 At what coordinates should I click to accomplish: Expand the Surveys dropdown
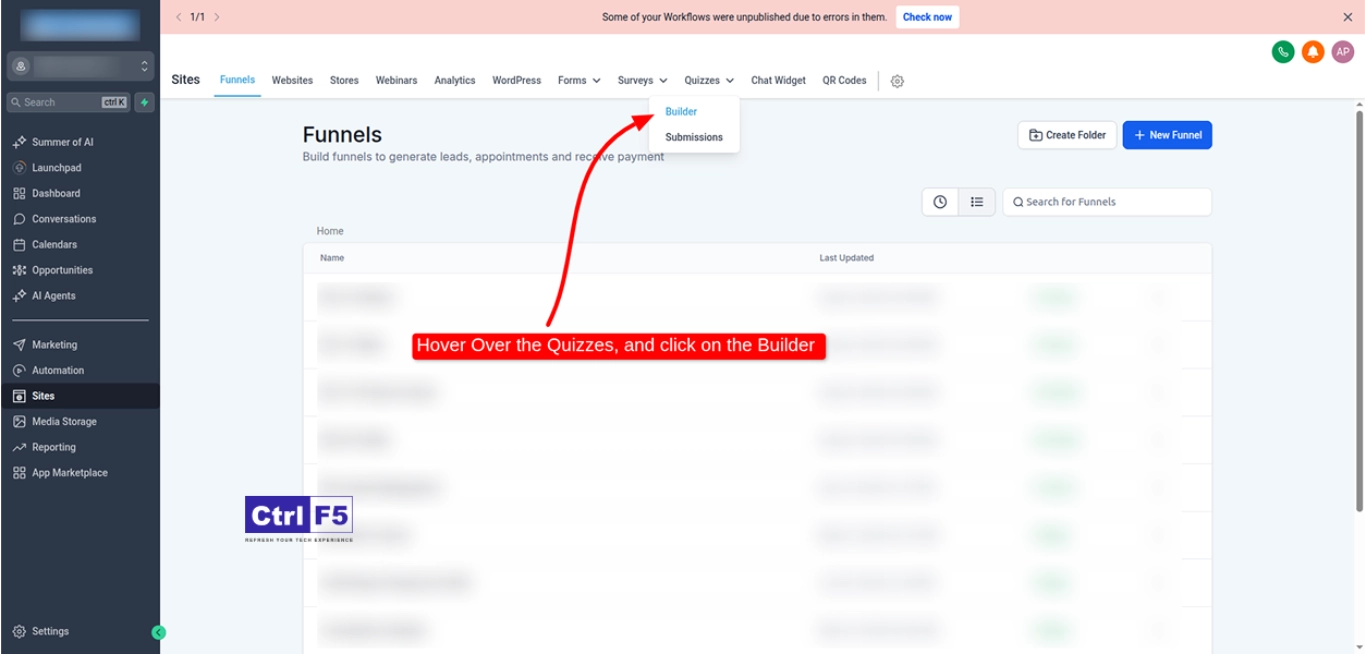point(642,80)
